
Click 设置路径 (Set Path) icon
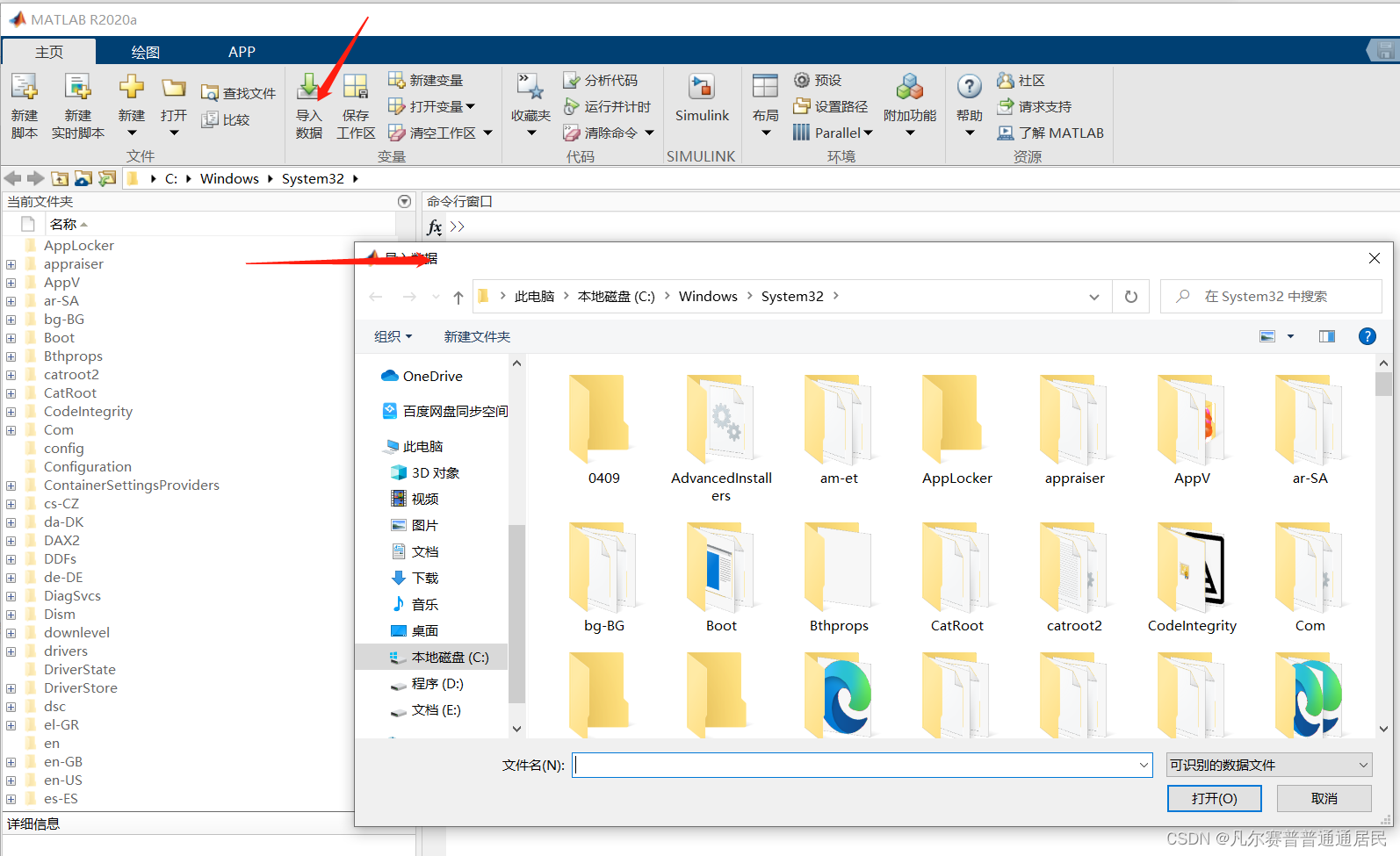click(802, 106)
